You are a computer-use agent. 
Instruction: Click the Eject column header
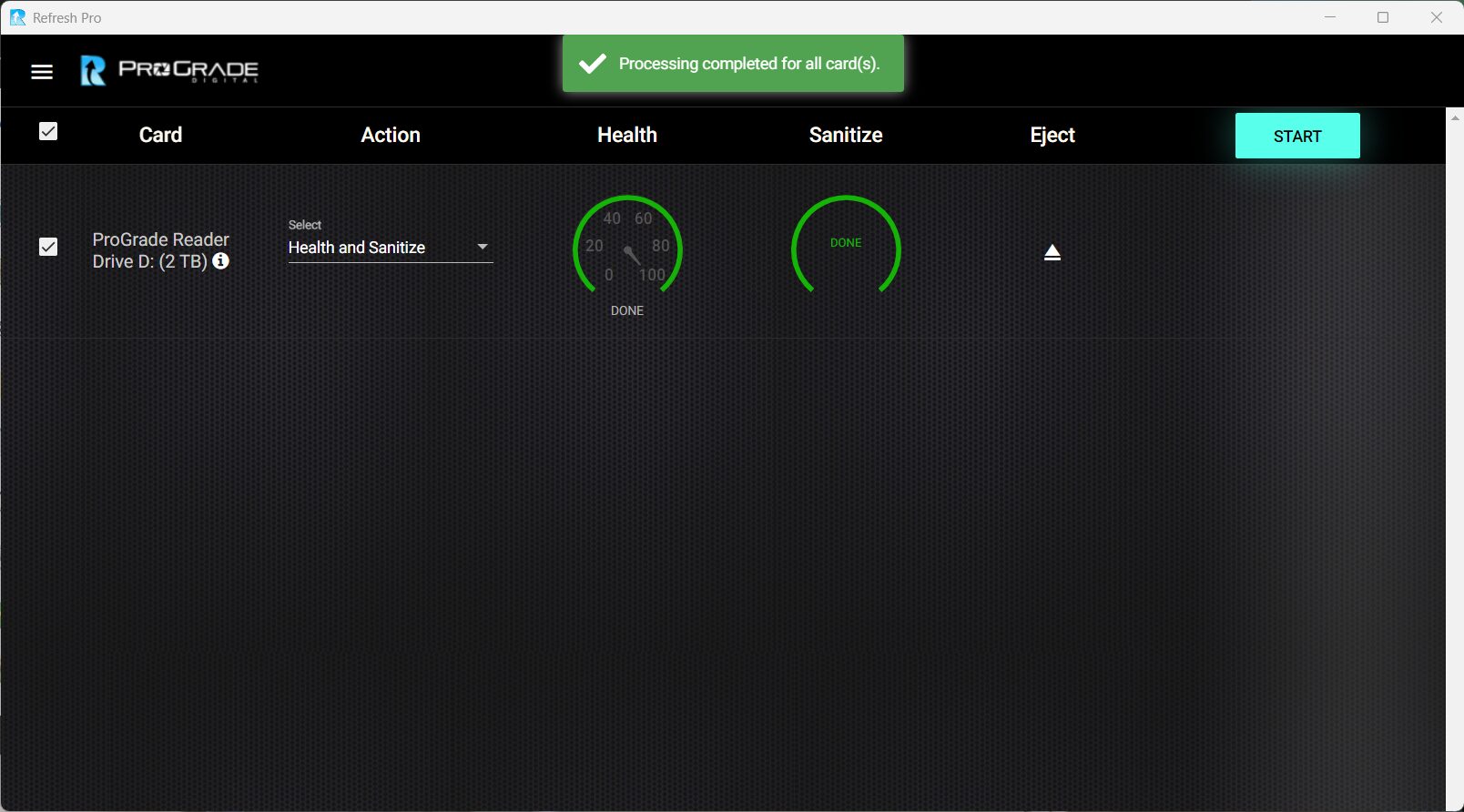tap(1052, 136)
